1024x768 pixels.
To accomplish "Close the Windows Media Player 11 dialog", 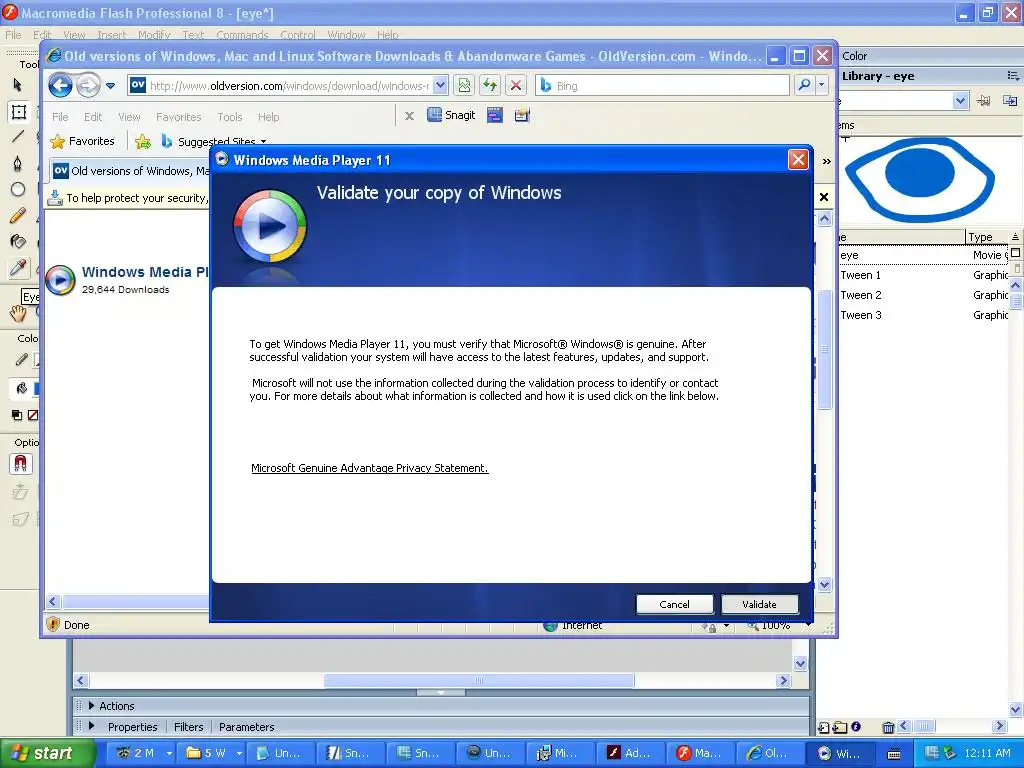I will click(x=798, y=159).
